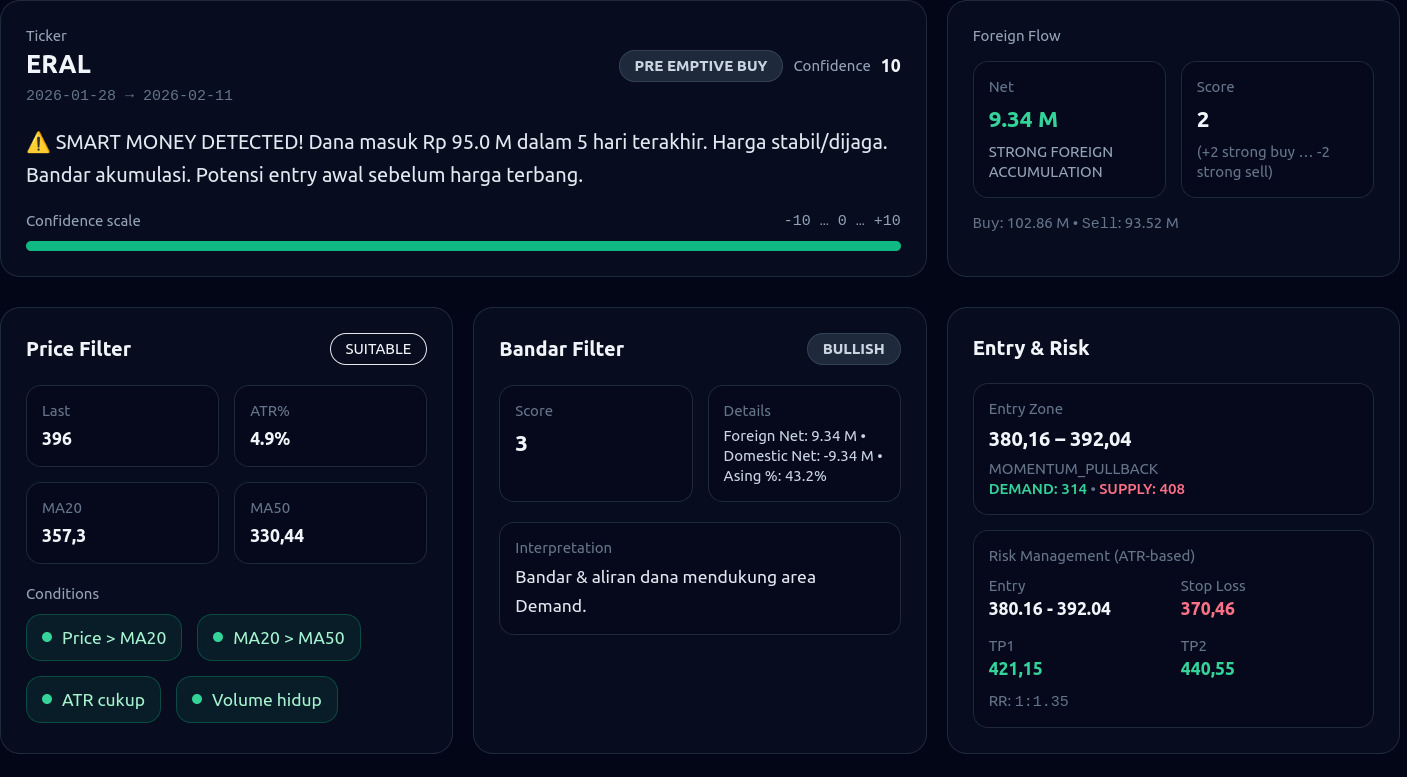The height and width of the screenshot is (777, 1407).
Task: Select the Foreign Flow Net 9.34 M card
Action: tap(1069, 130)
